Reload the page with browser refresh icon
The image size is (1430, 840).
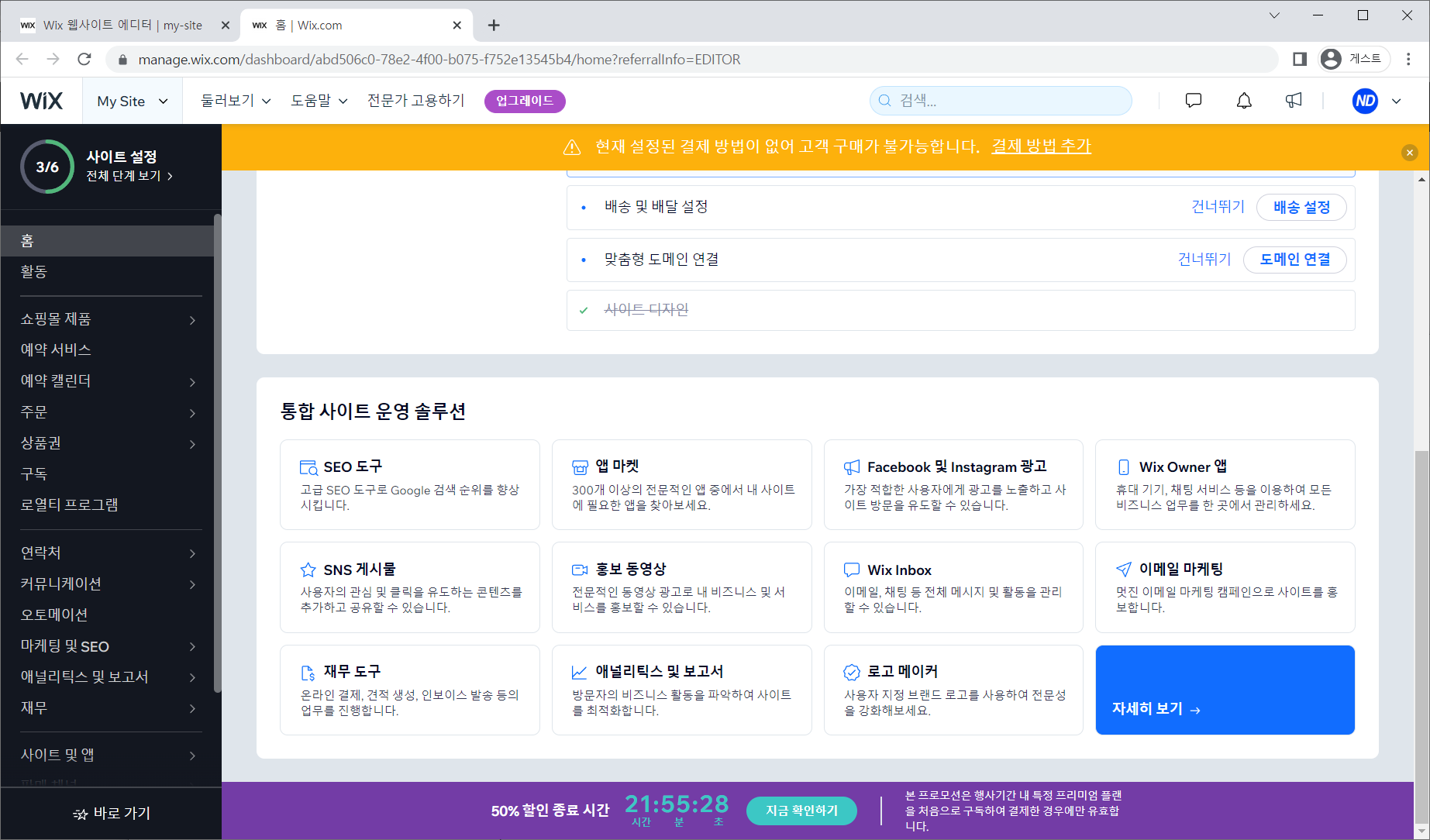[84, 59]
